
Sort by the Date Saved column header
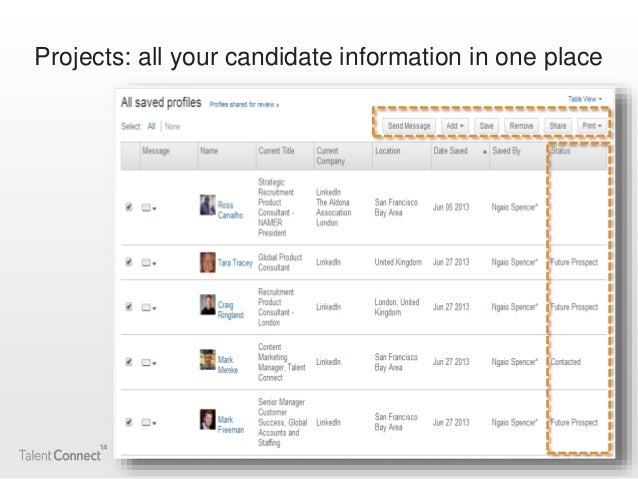coord(449,151)
